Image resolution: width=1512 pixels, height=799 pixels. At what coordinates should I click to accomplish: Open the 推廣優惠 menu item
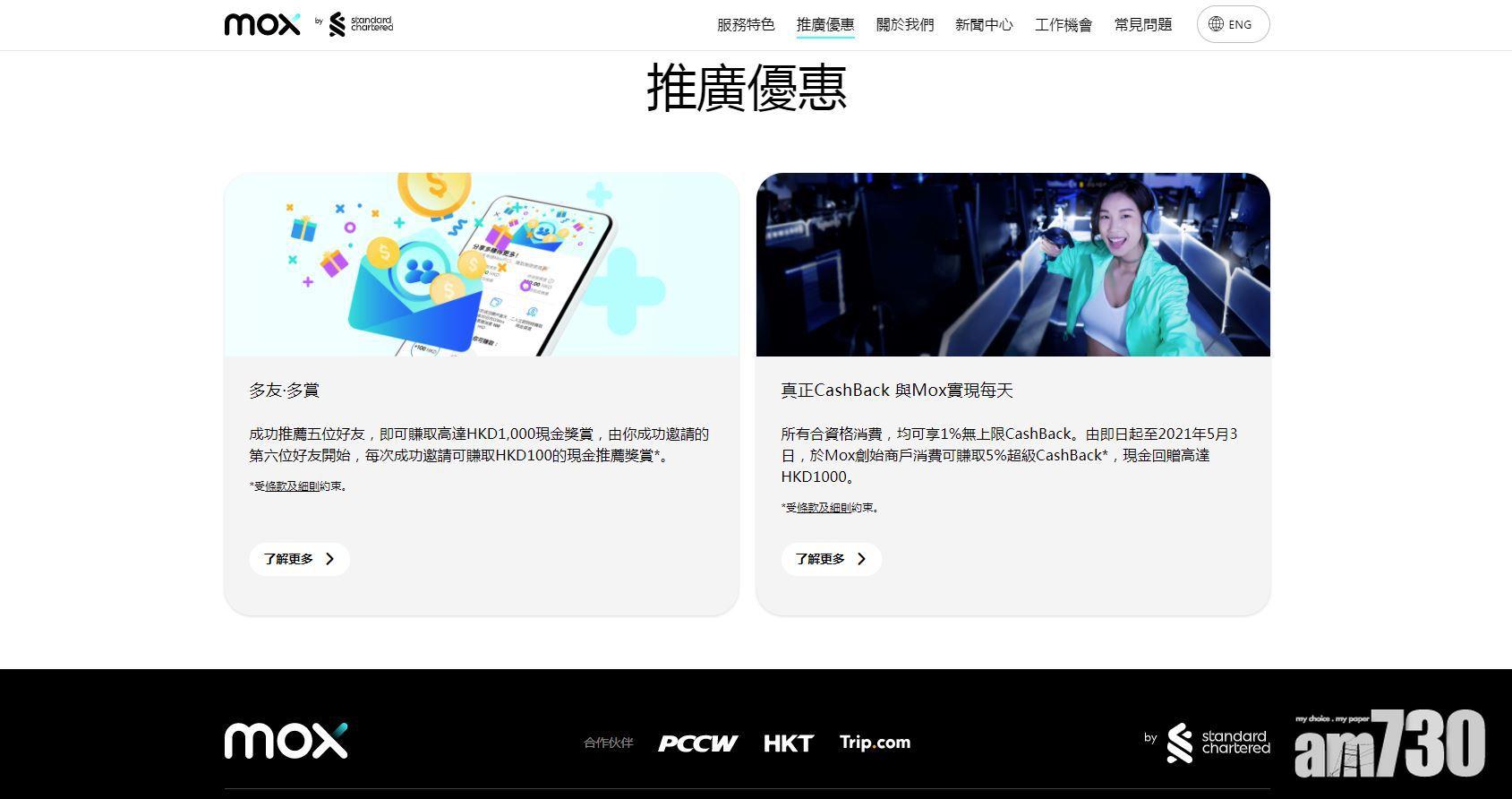coord(825,25)
